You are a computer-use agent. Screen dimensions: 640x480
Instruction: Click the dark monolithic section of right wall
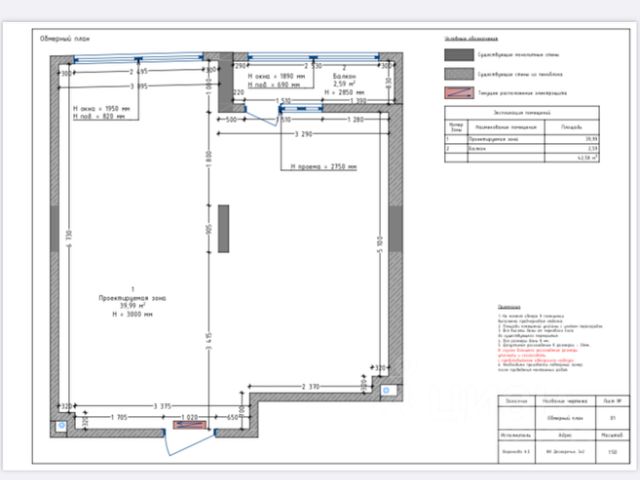[395, 229]
